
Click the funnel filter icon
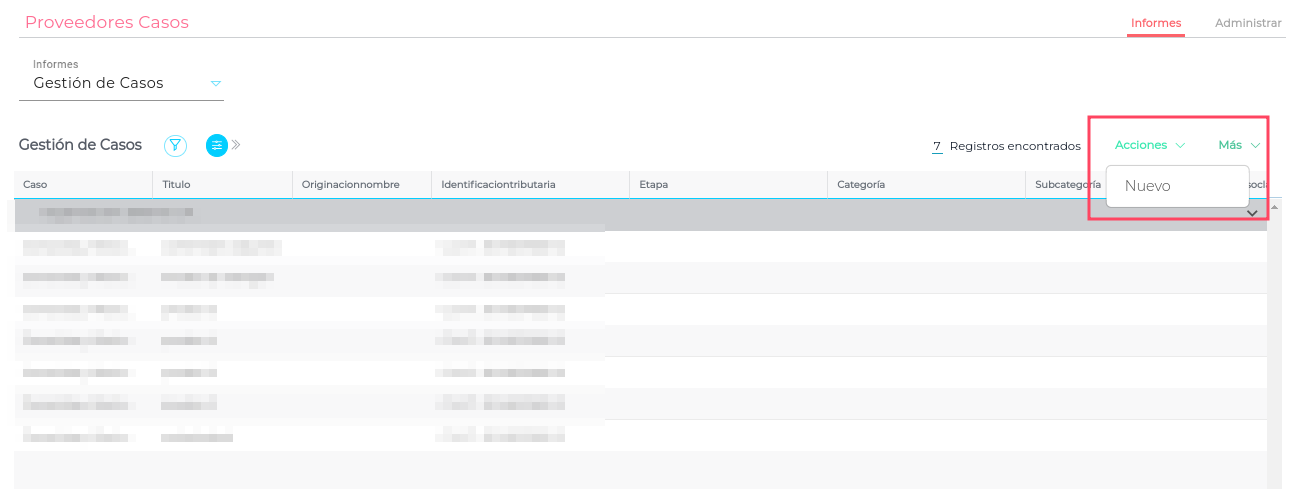(x=176, y=146)
